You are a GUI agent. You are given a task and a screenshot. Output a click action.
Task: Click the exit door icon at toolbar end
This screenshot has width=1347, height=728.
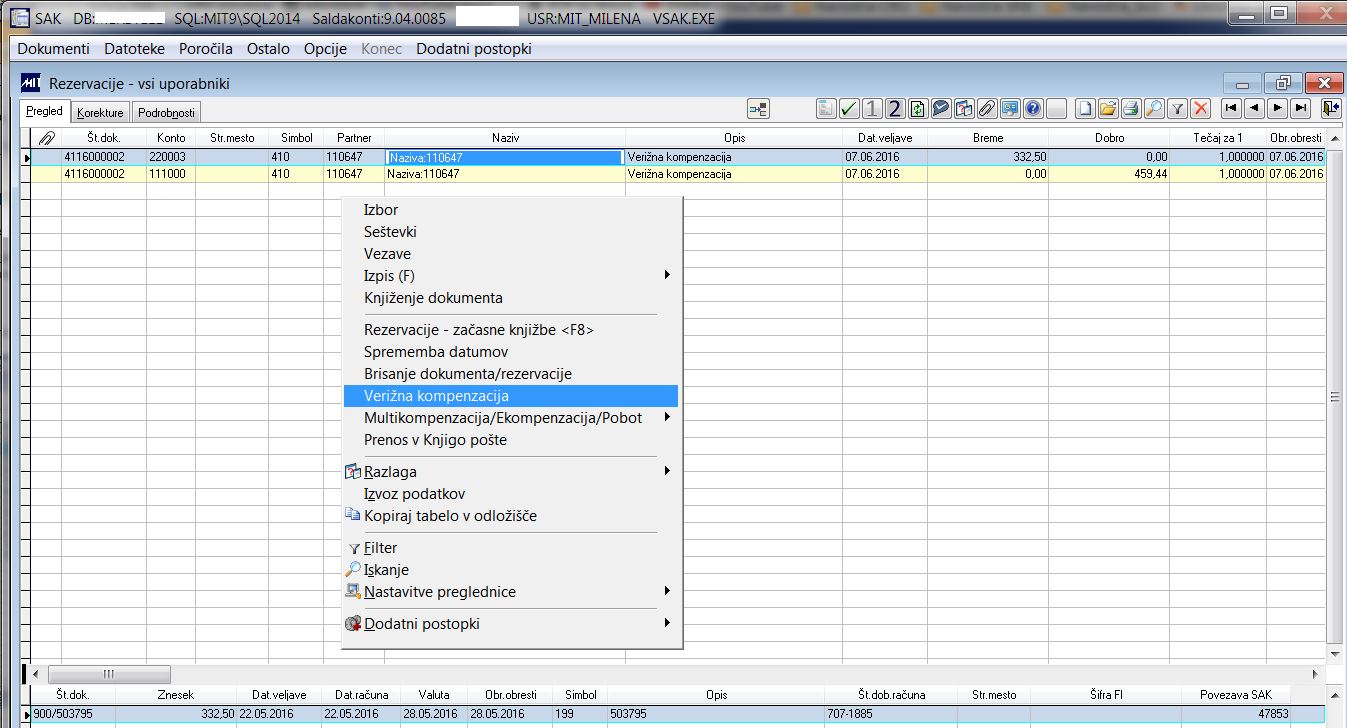[x=1329, y=108]
